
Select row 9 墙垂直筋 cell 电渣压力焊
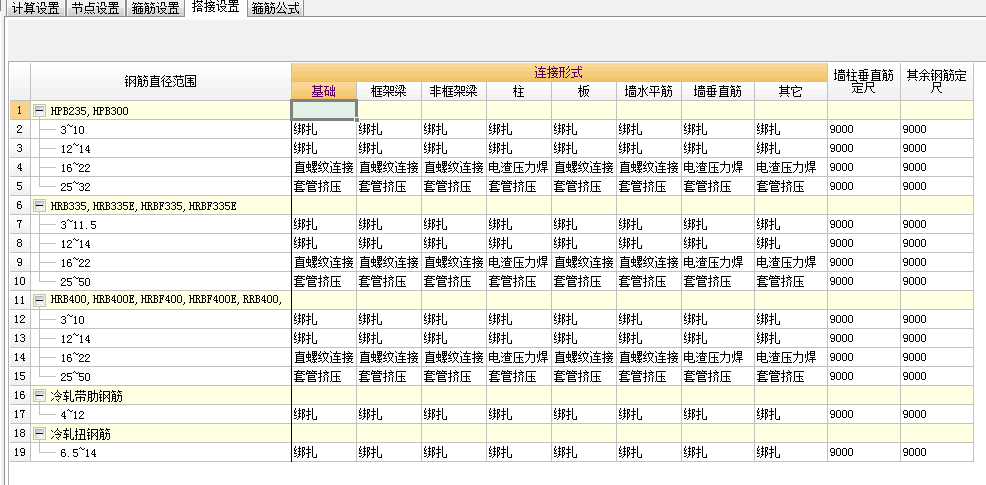point(717,262)
